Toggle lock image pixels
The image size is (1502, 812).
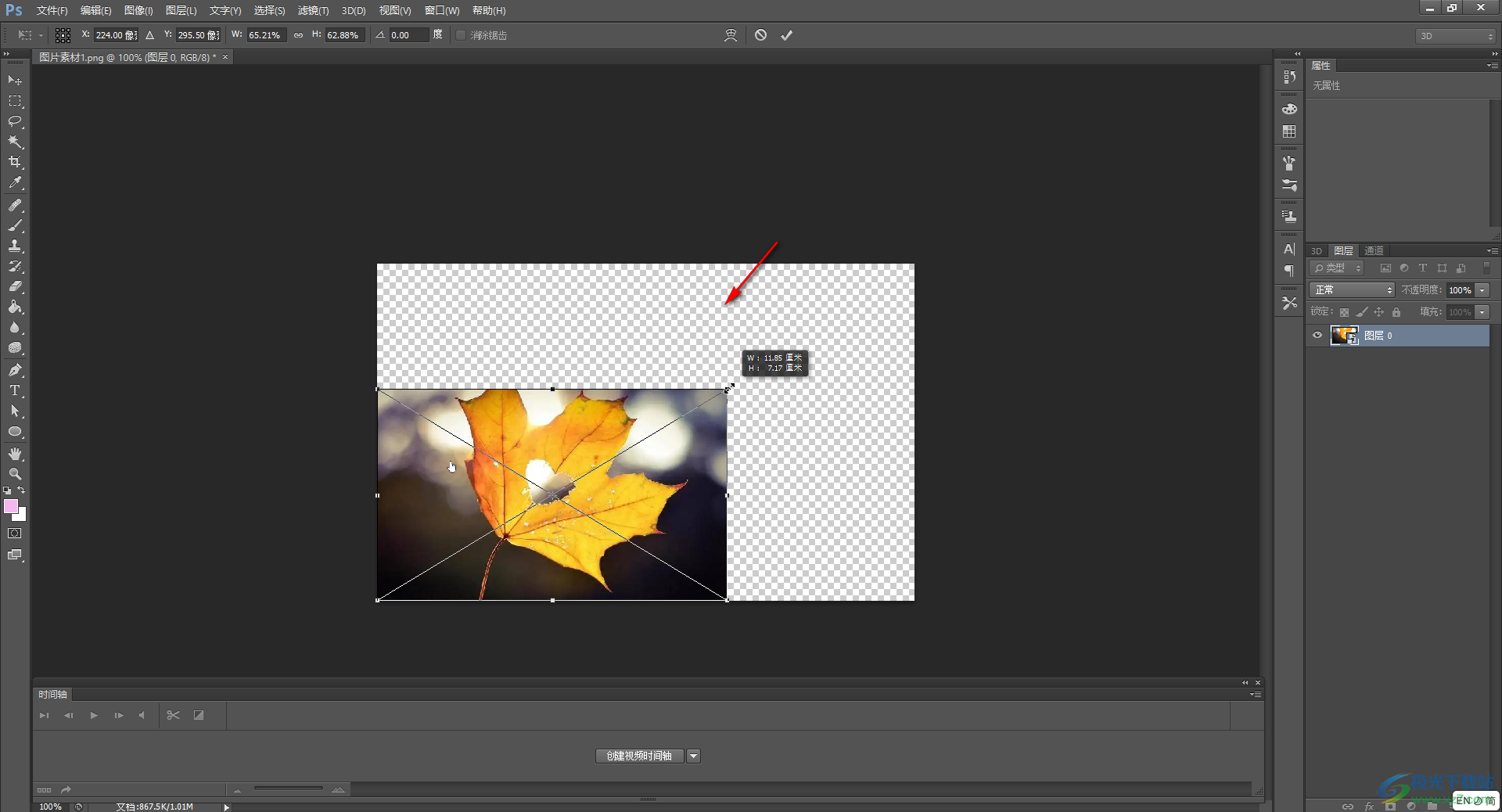[x=1361, y=312]
